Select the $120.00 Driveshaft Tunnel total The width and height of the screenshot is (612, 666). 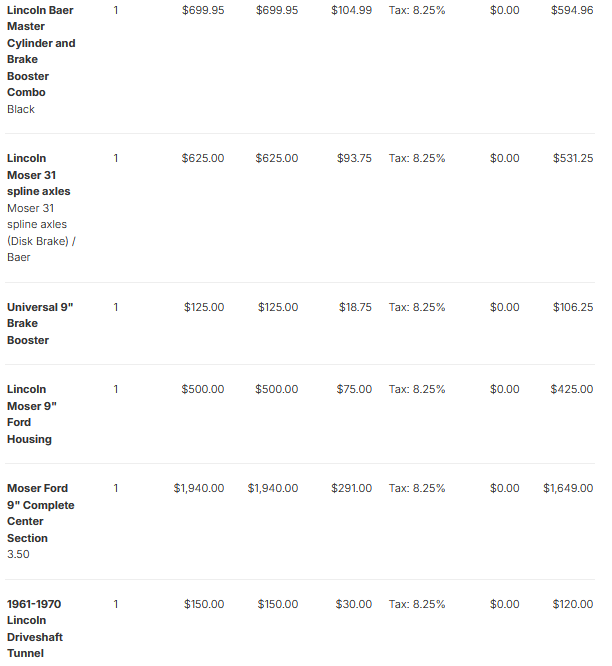pyautogui.click(x=573, y=604)
